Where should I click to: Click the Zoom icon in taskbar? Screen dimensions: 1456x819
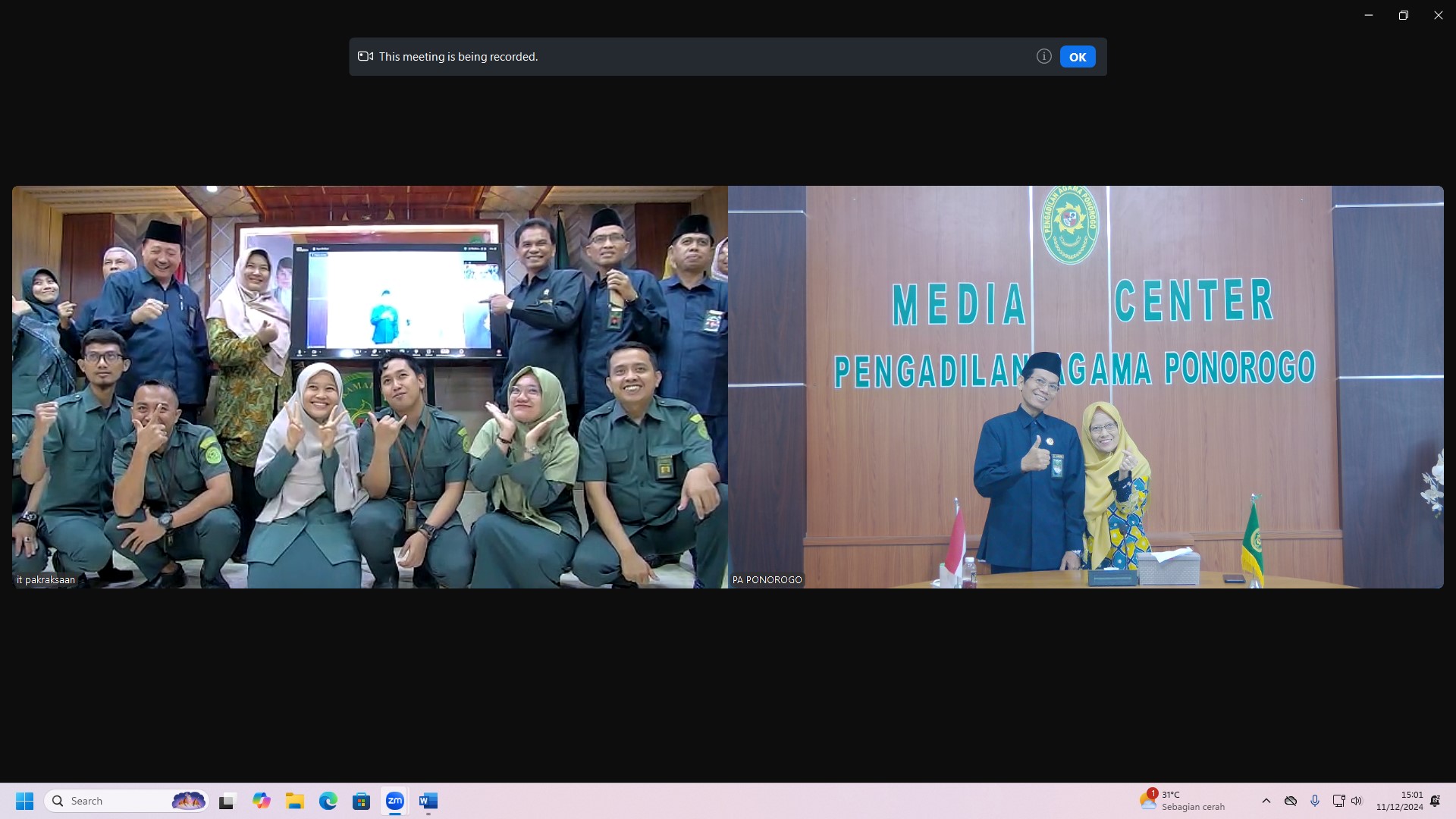394,801
